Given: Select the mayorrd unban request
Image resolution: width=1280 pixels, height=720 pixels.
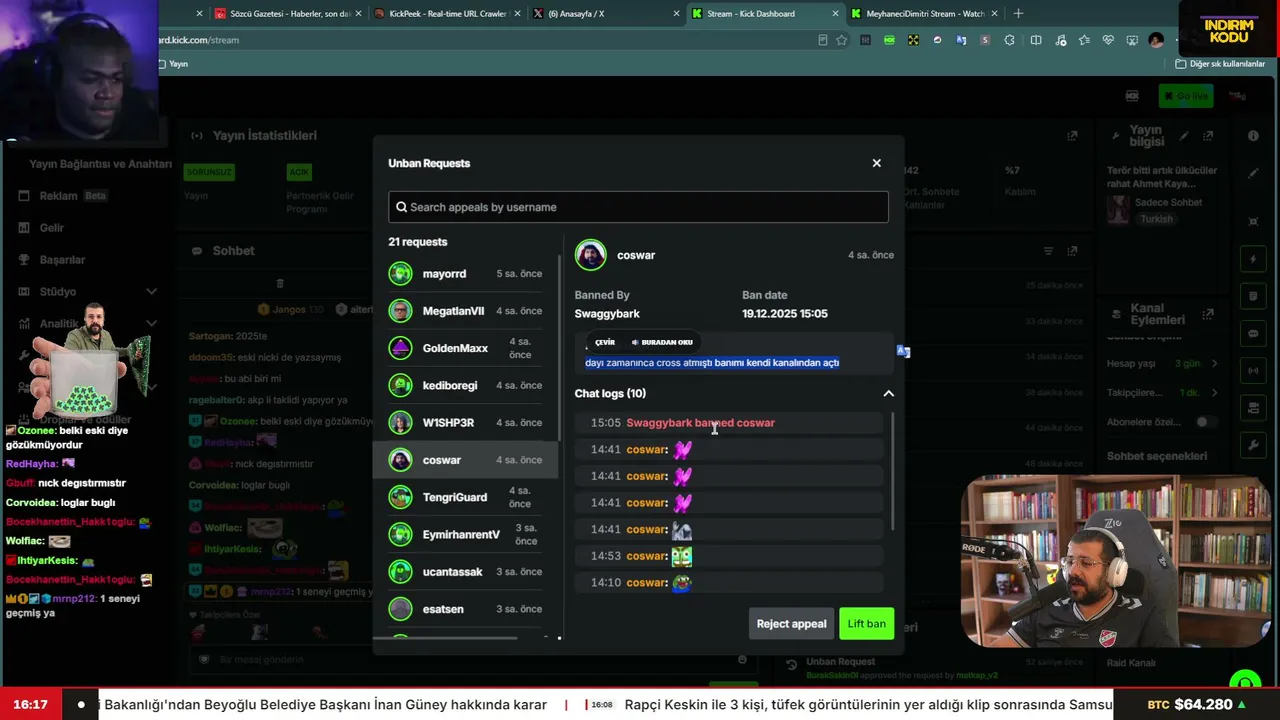Looking at the screenshot, I should pyautogui.click(x=465, y=274).
